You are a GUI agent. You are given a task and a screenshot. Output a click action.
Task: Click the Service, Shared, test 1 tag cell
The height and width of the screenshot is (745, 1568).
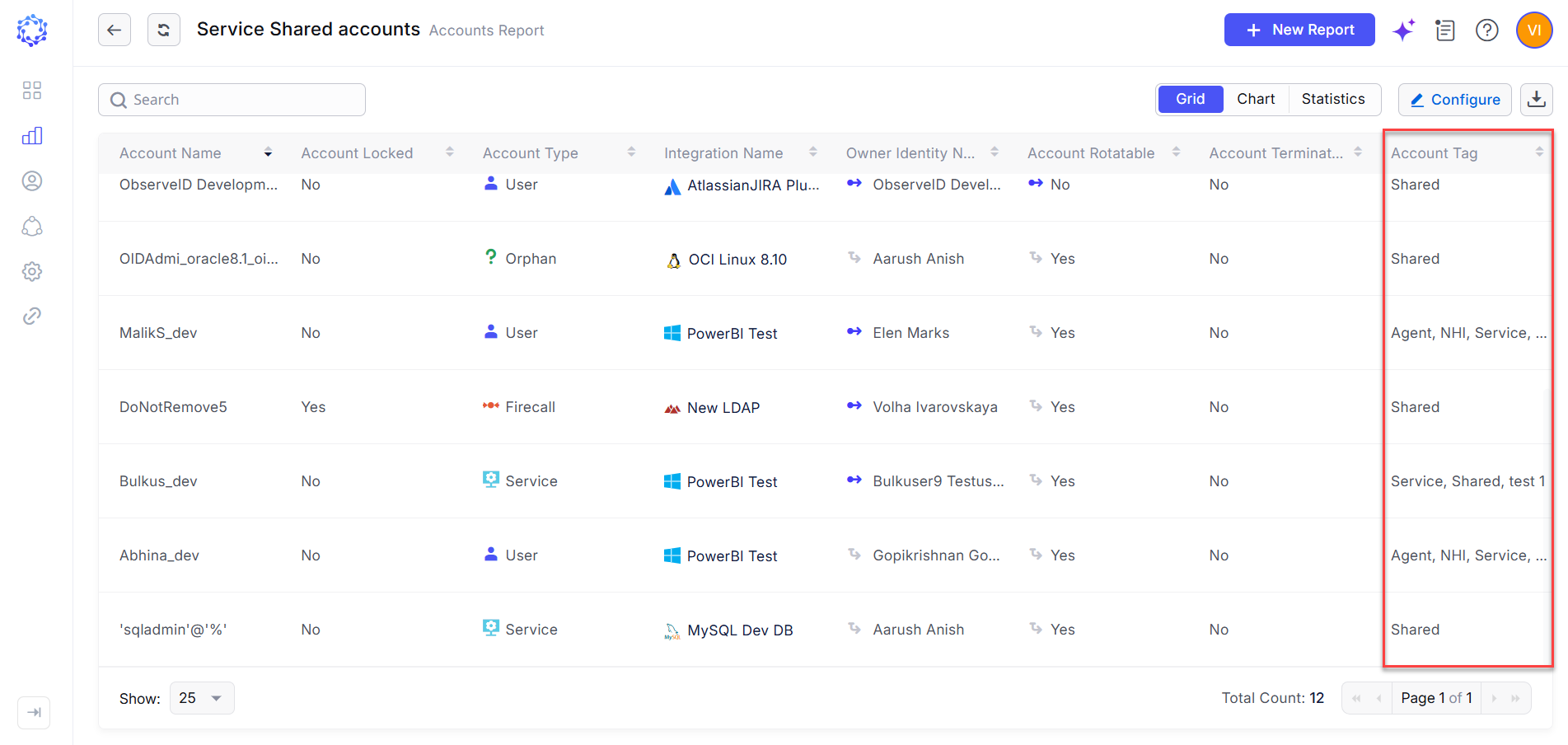click(x=1467, y=481)
